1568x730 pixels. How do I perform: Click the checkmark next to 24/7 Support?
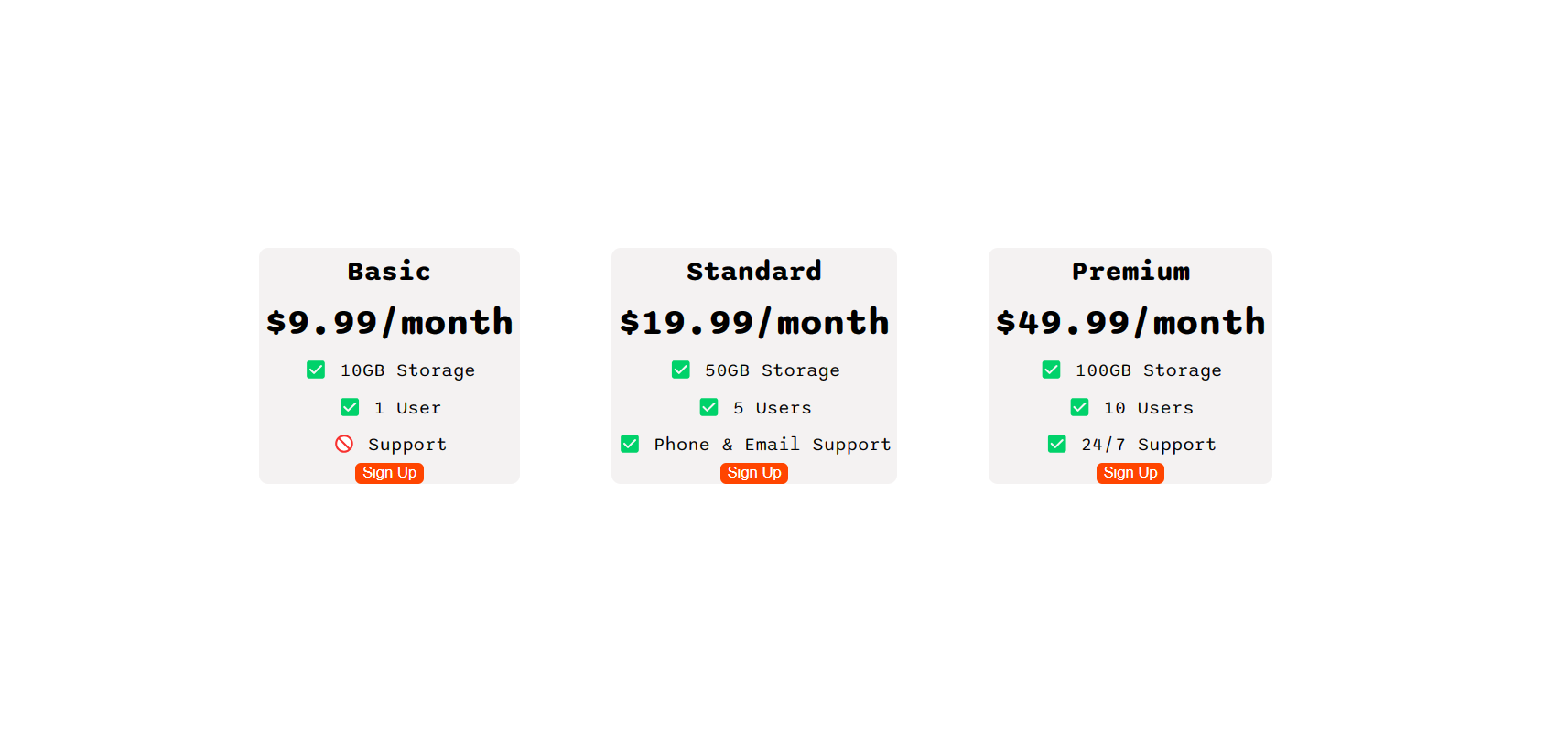[x=1056, y=444]
